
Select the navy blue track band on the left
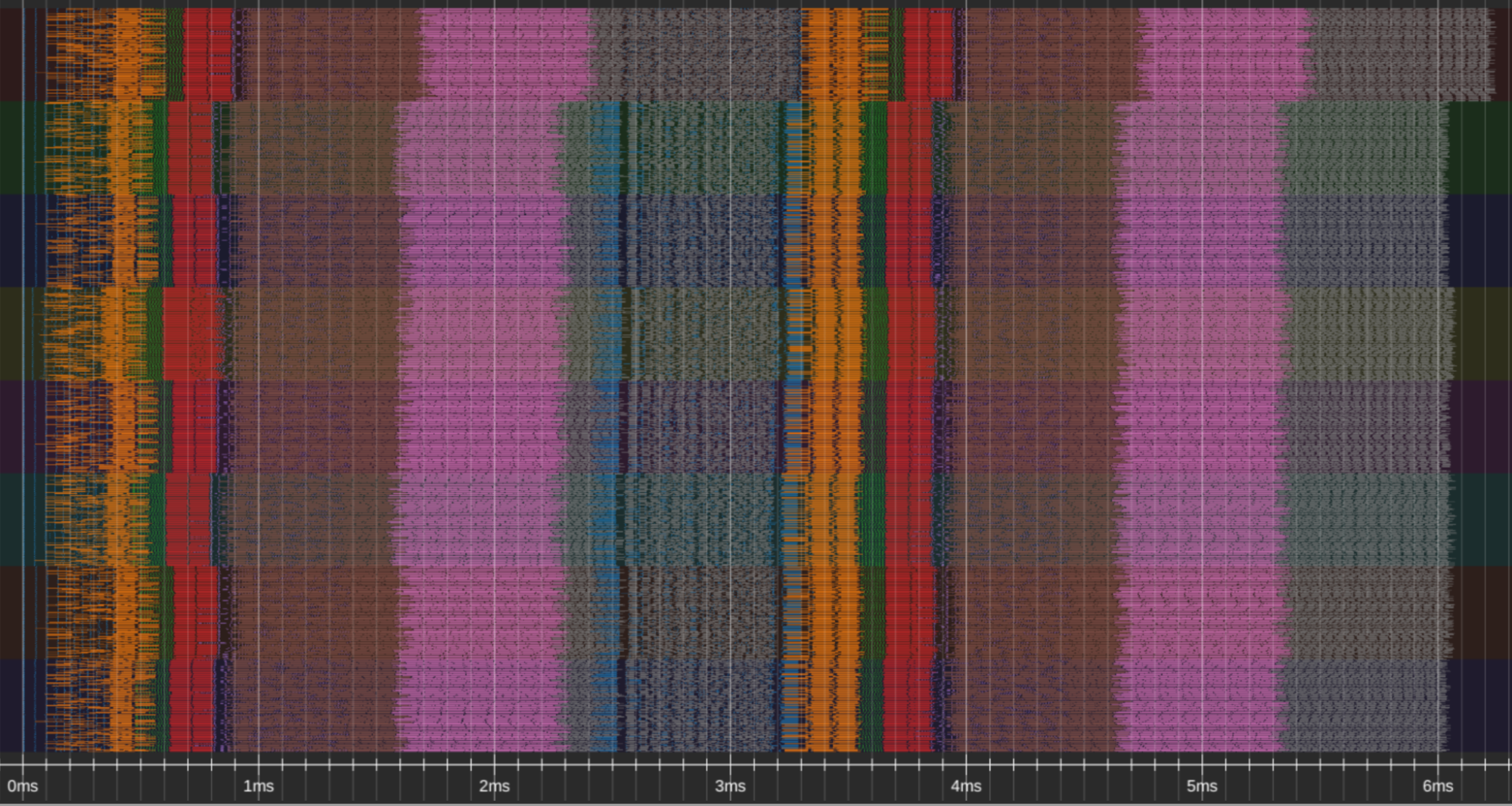coord(11,234)
